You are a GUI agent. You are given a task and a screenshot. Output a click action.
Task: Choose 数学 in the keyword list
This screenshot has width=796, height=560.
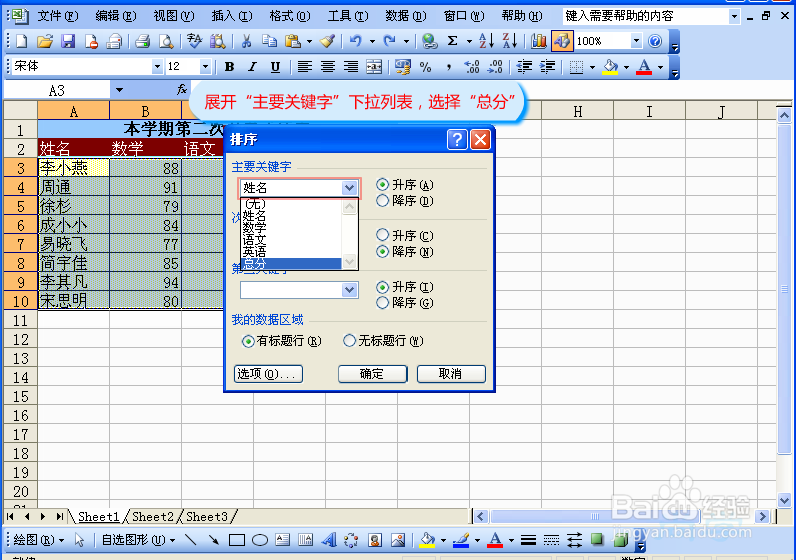tap(291, 227)
